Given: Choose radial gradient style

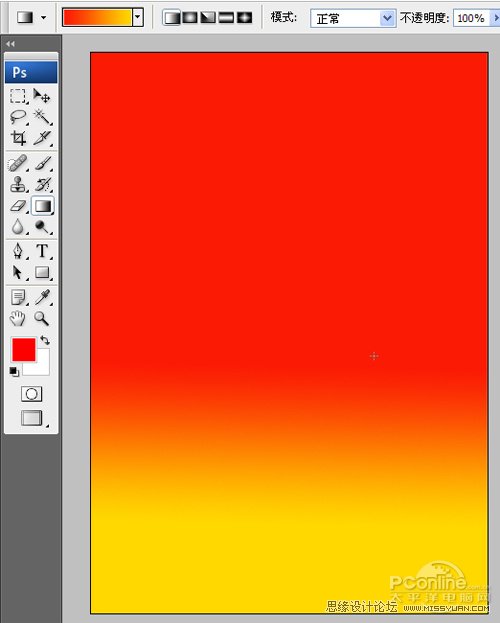Looking at the screenshot, I should click(190, 18).
